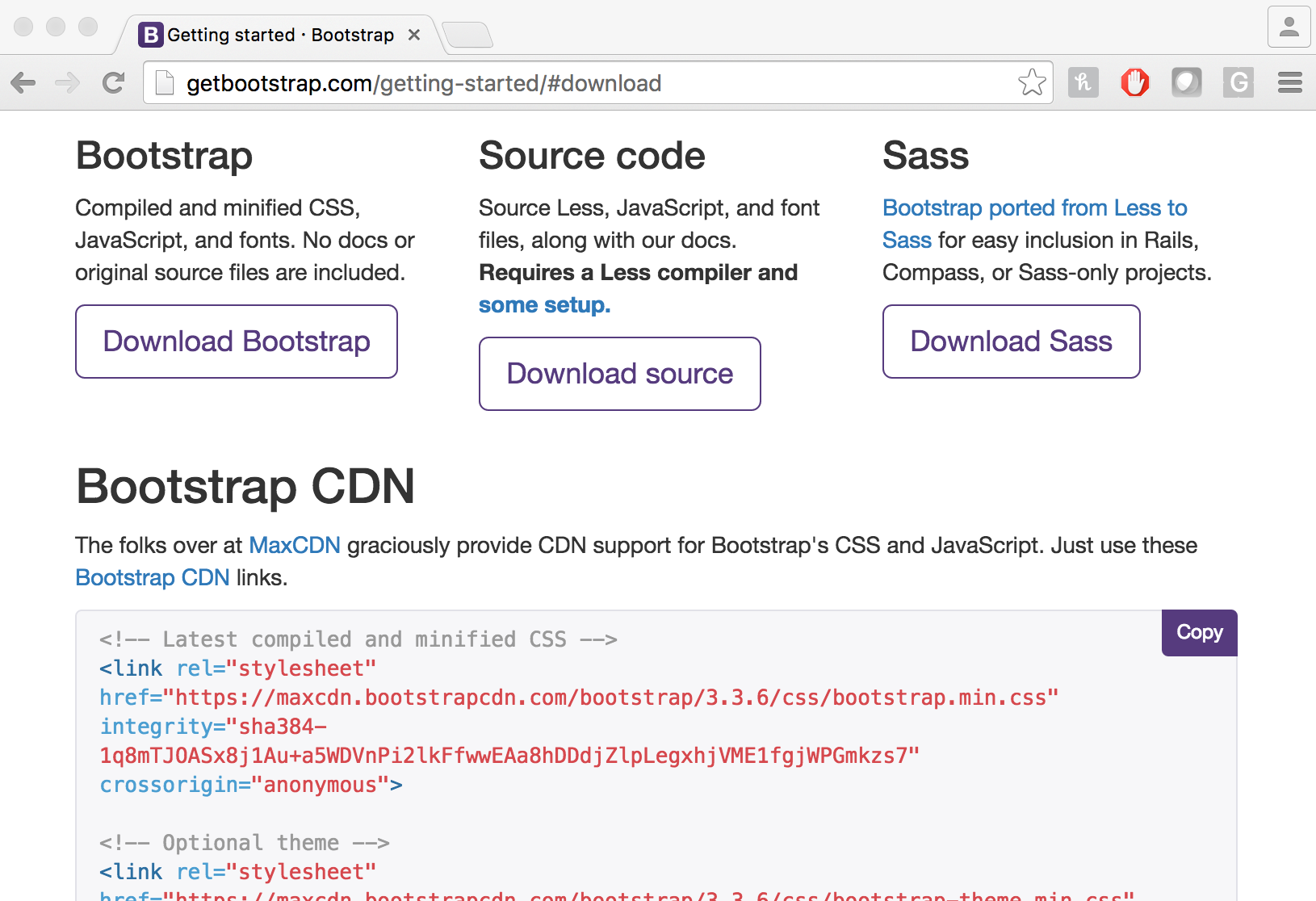Reload the current page
The image size is (1316, 901).
(113, 82)
